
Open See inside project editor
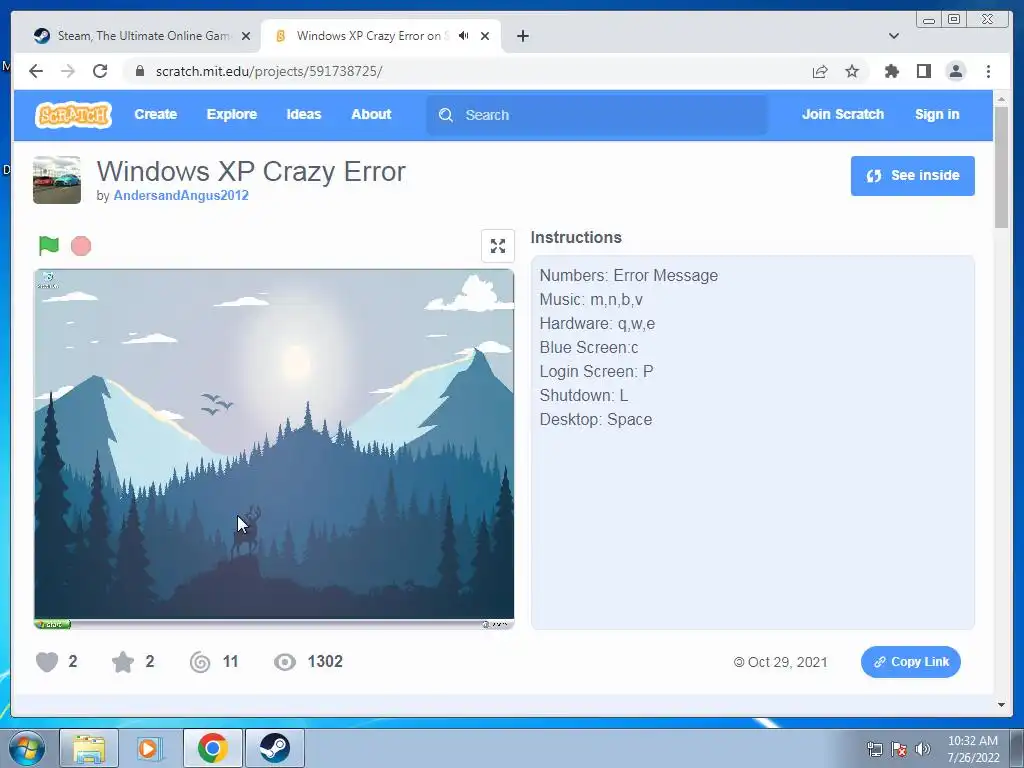tap(912, 176)
